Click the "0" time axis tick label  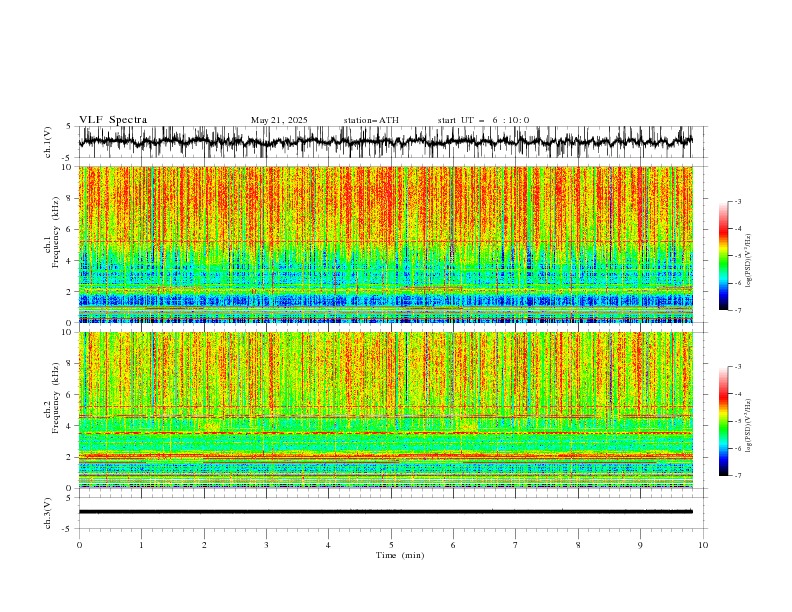coord(79,545)
